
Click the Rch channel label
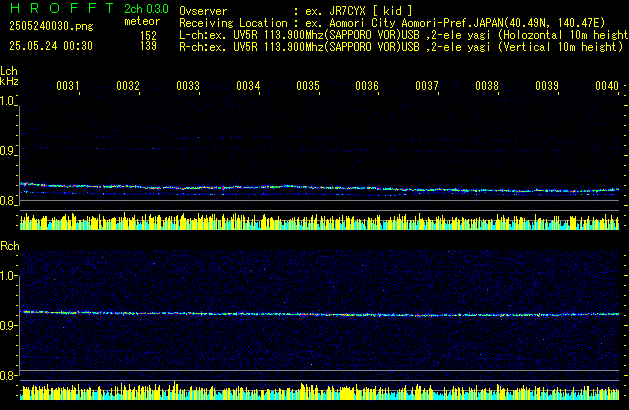(x=10, y=246)
